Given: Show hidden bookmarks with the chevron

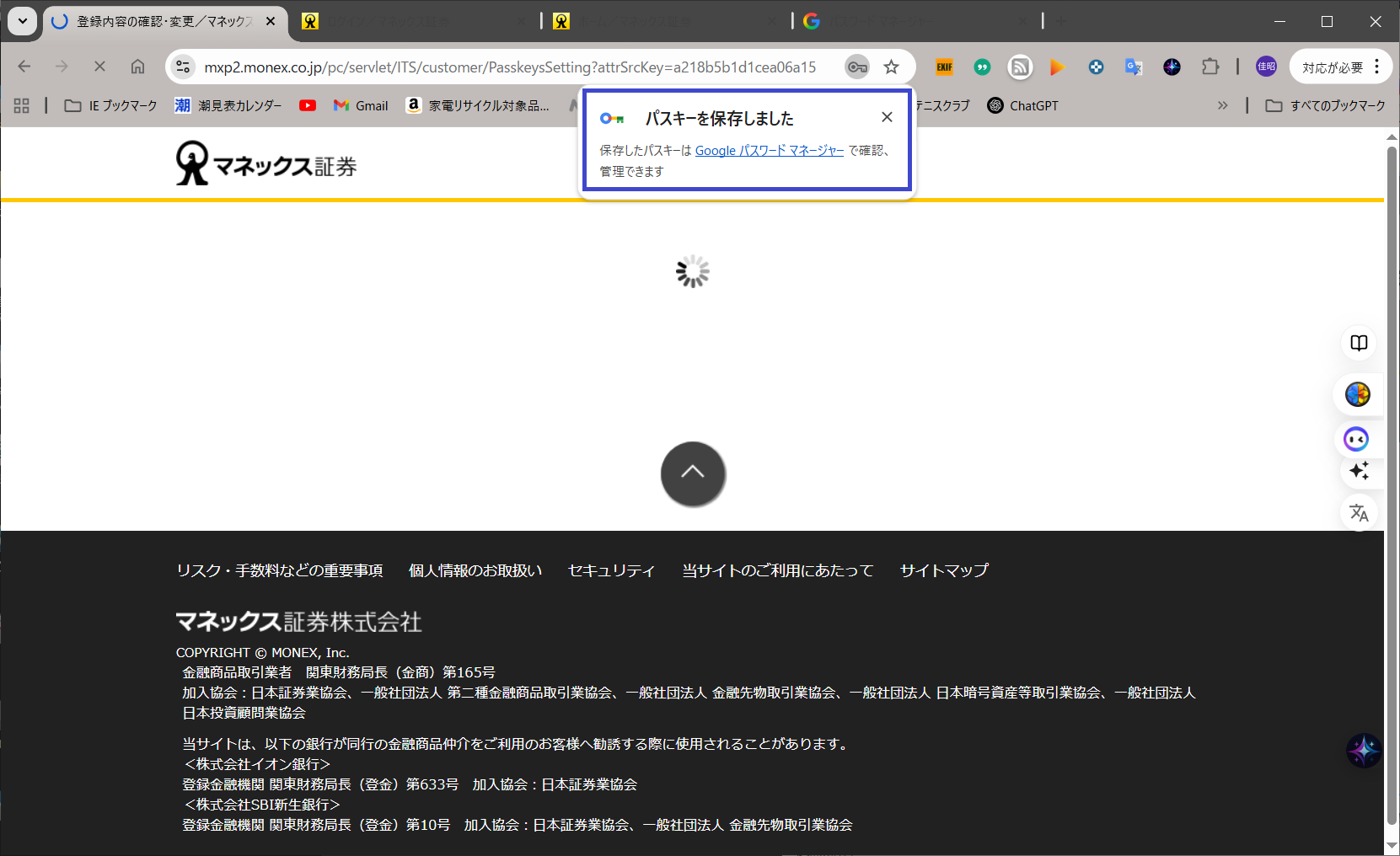Looking at the screenshot, I should point(1222,105).
